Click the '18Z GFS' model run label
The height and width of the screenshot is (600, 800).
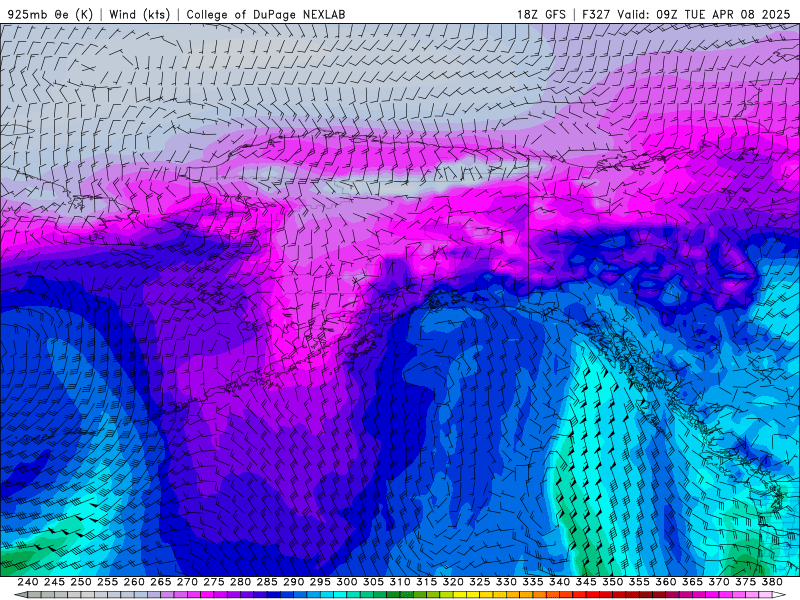point(541,14)
